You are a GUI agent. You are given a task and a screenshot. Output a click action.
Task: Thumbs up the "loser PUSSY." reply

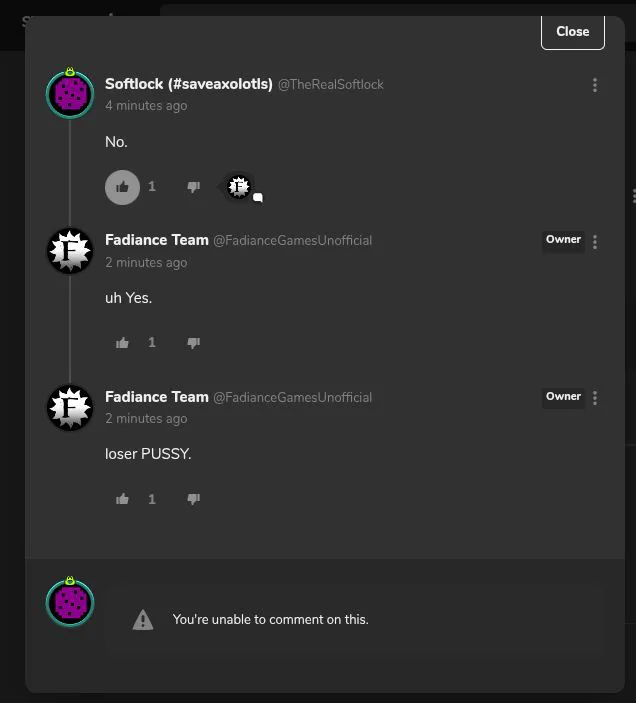[122, 499]
